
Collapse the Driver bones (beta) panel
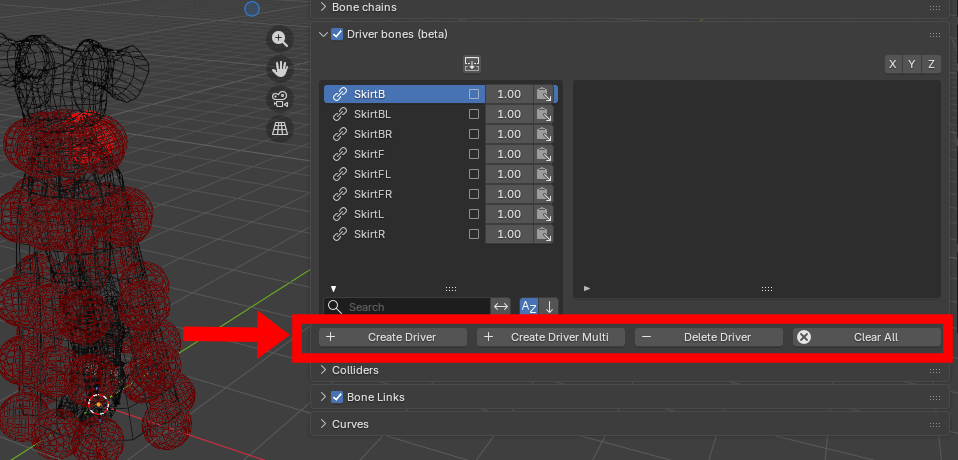(323, 34)
